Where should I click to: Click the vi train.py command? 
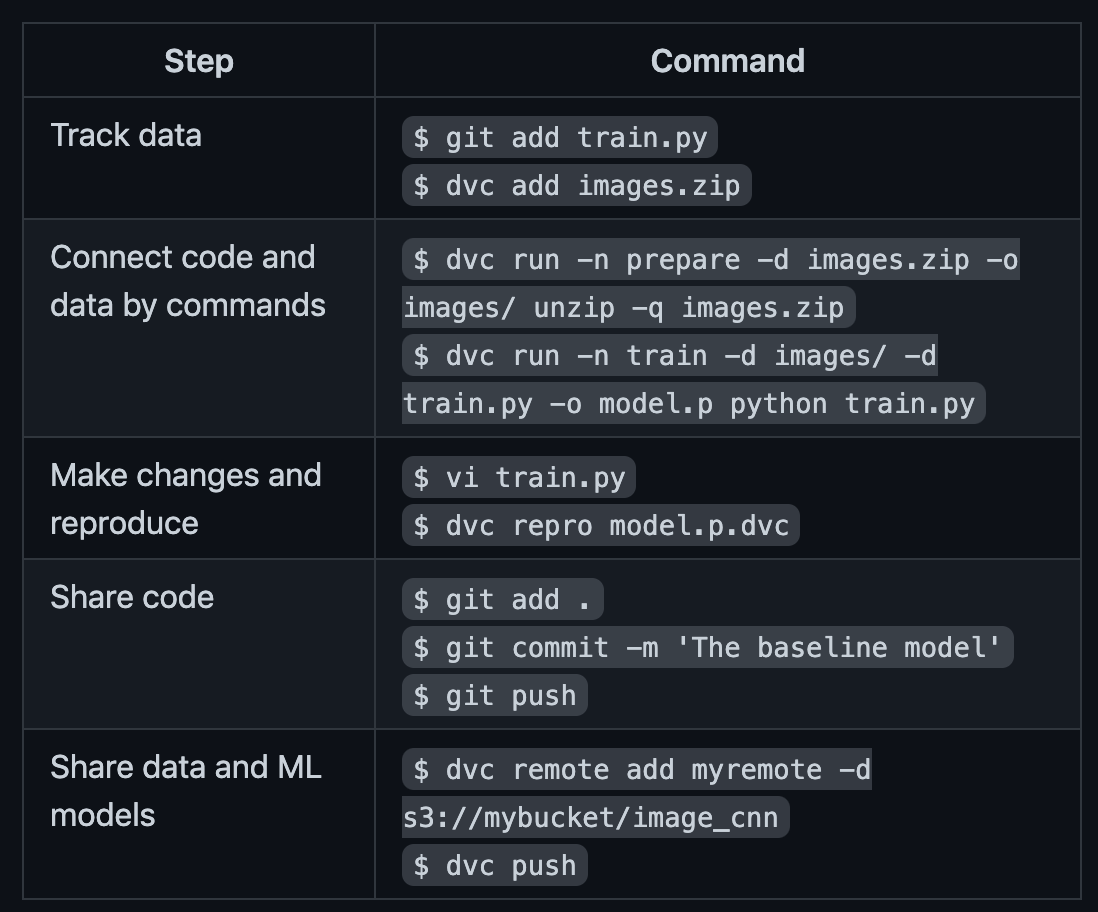click(x=519, y=478)
